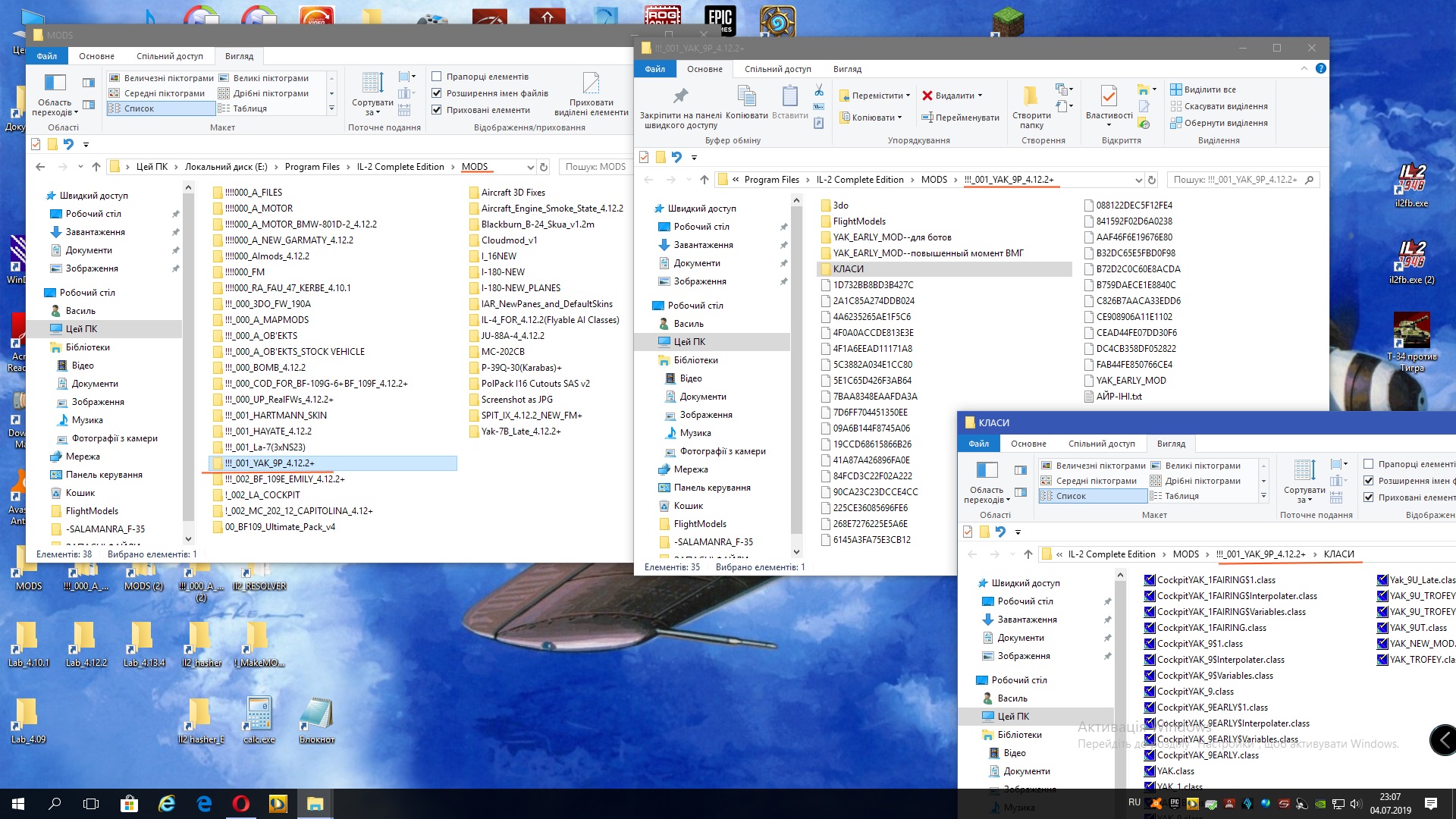Click the pin to Quick Access icon
The image size is (1456, 819).
[680, 96]
